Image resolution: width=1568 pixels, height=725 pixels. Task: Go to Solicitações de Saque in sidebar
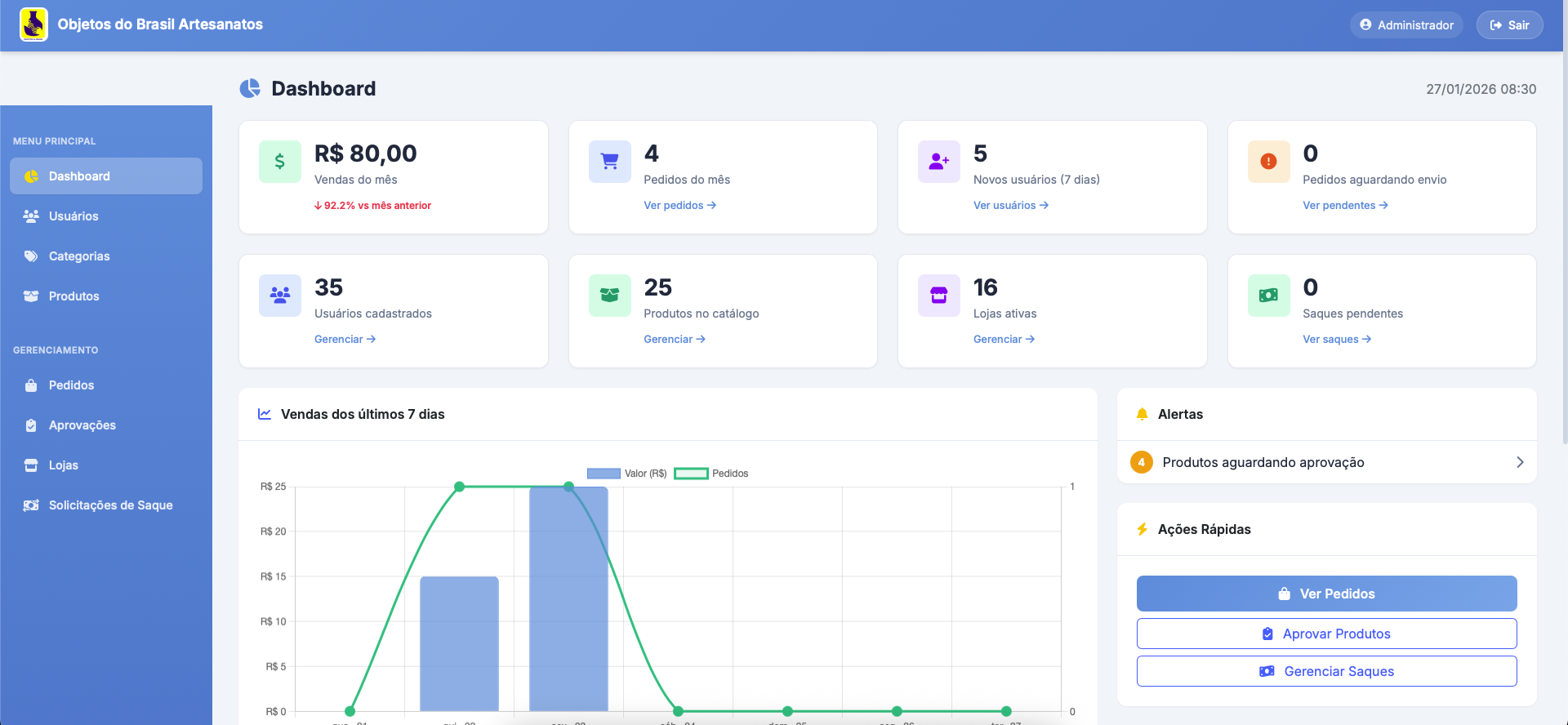(110, 505)
